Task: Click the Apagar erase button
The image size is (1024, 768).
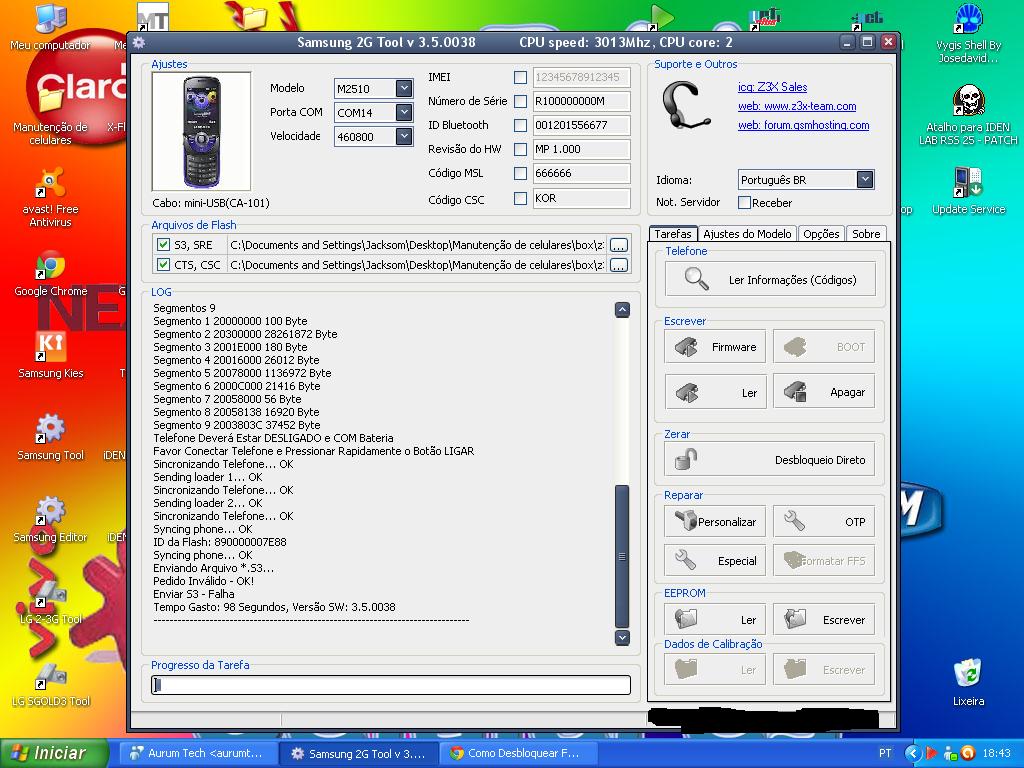Action: point(824,392)
